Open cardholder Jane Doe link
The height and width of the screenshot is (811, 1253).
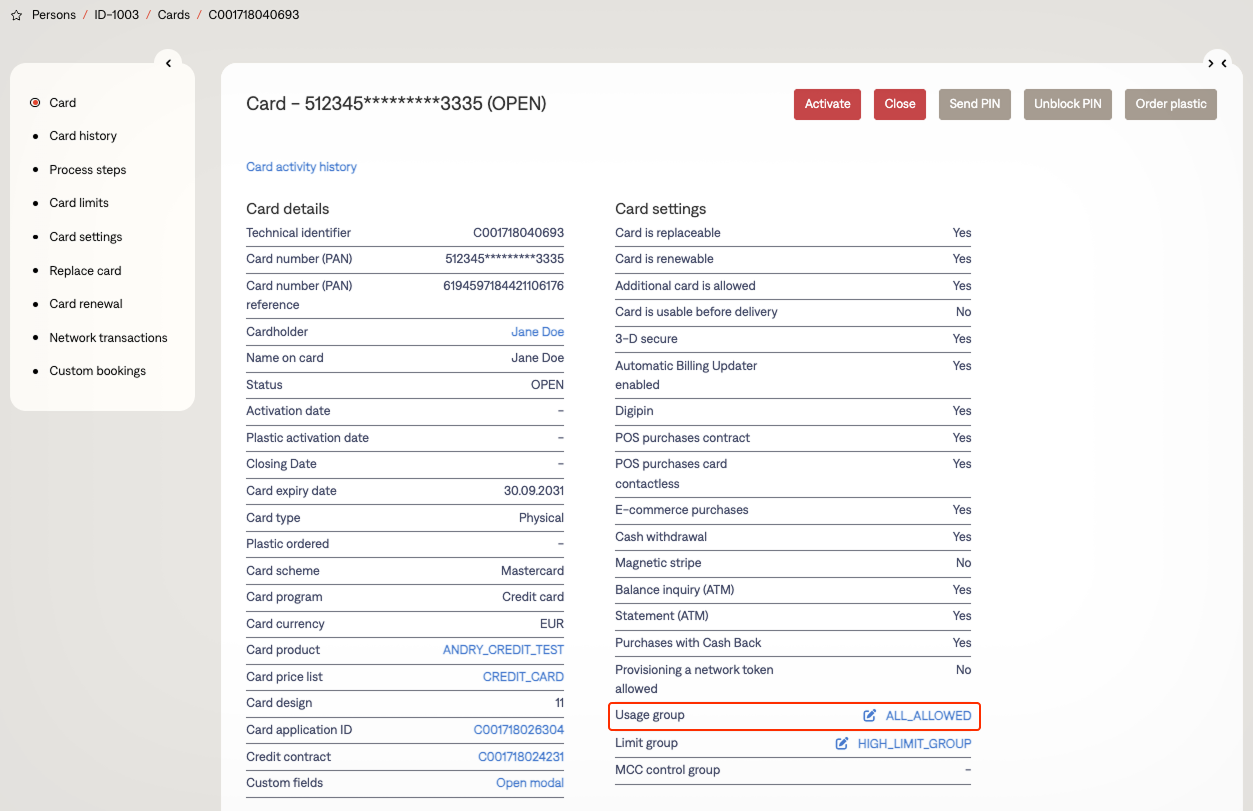coord(537,332)
